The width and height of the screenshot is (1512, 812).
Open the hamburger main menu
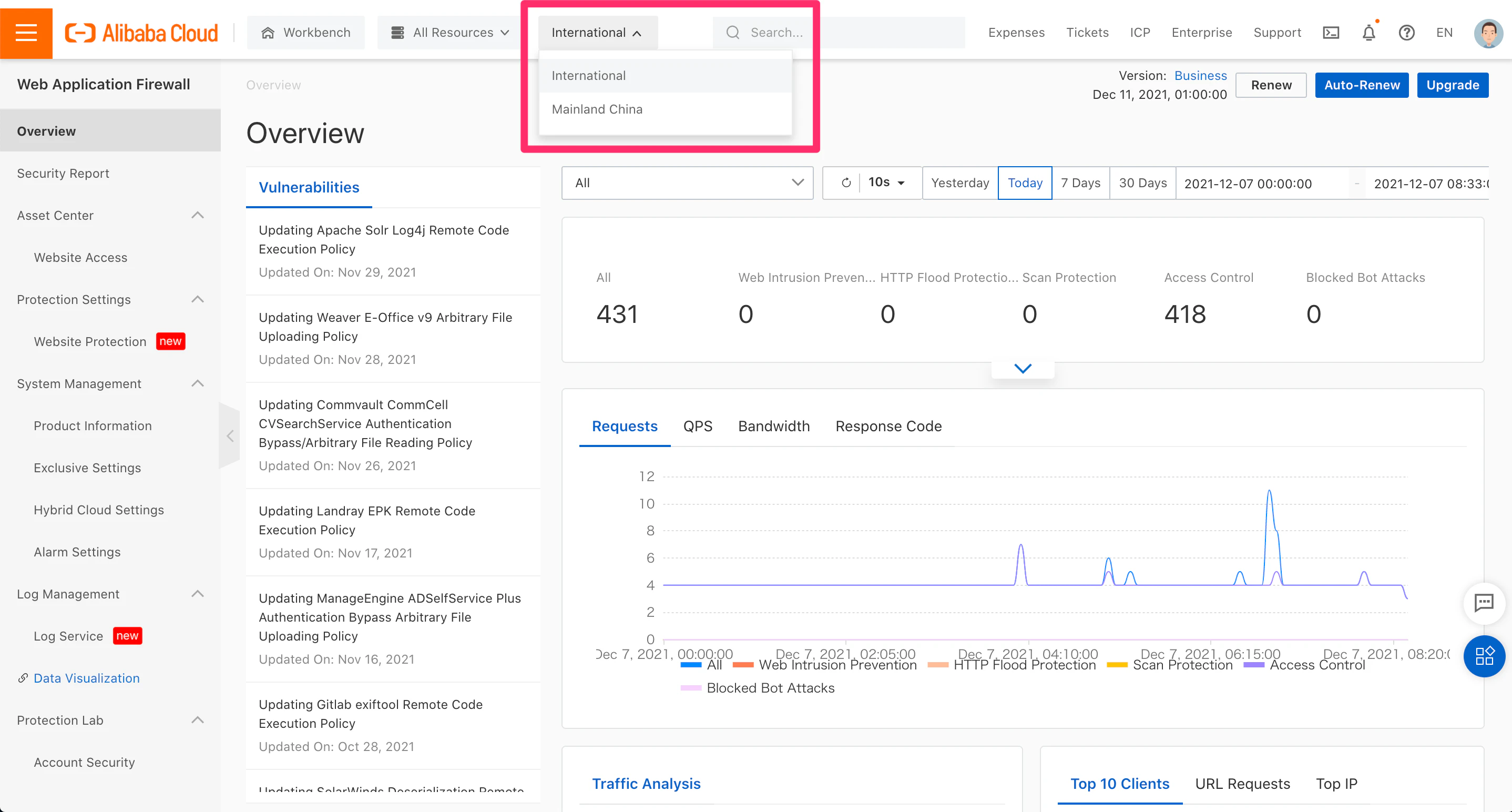pyautogui.click(x=26, y=33)
